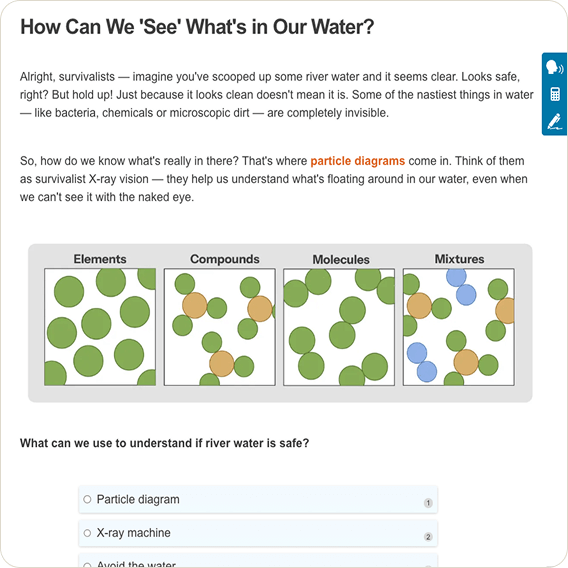Screen dimensions: 568x568
Task: Click the Mixtures particle diagram box
Action: 459,327
